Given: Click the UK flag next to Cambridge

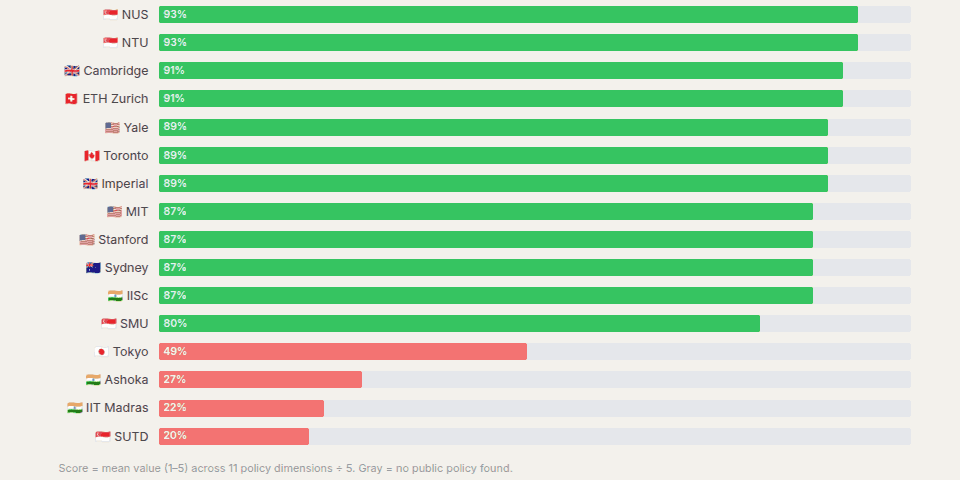Looking at the screenshot, I should click(72, 71).
